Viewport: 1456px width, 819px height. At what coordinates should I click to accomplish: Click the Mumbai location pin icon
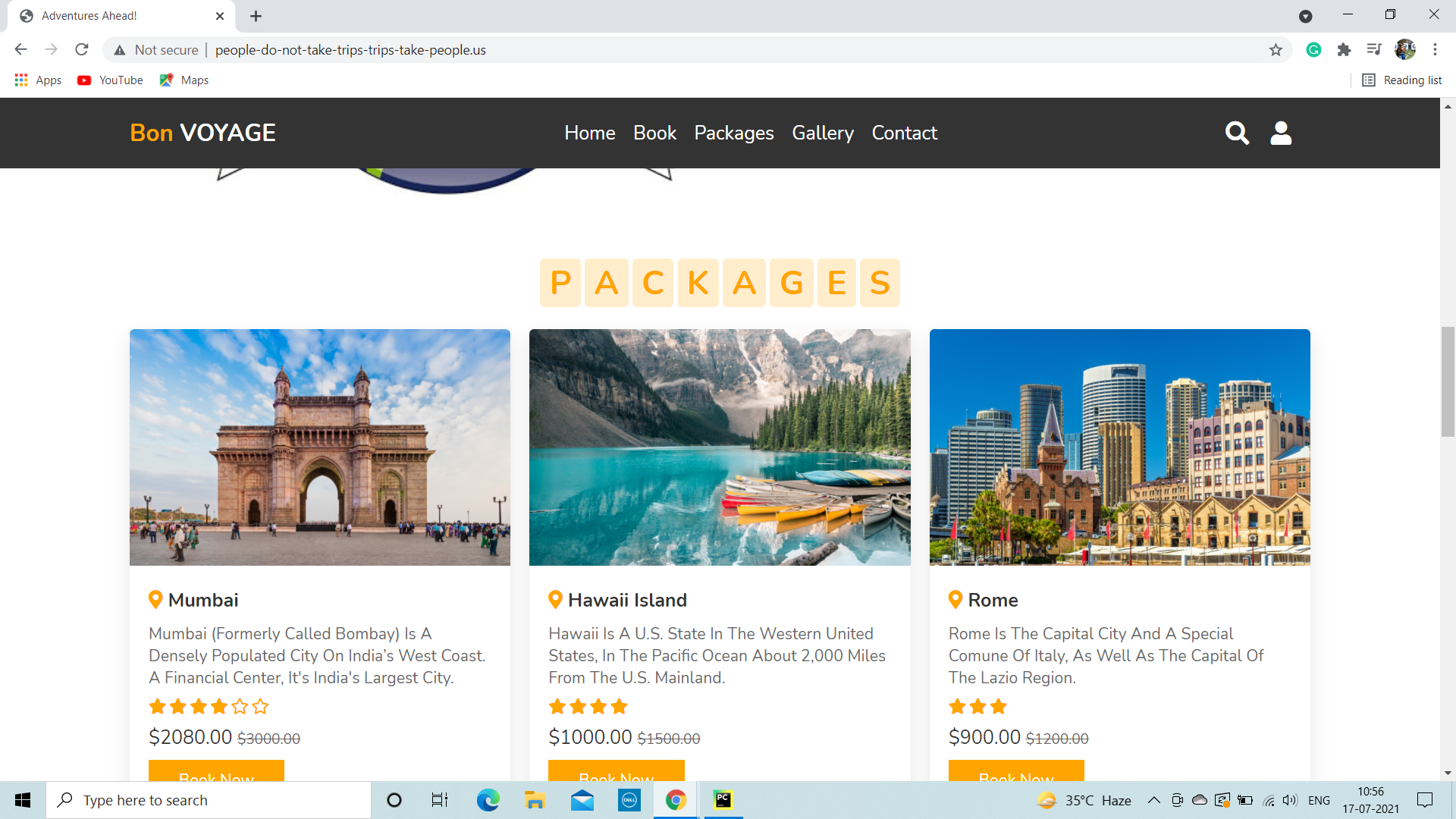coord(155,600)
